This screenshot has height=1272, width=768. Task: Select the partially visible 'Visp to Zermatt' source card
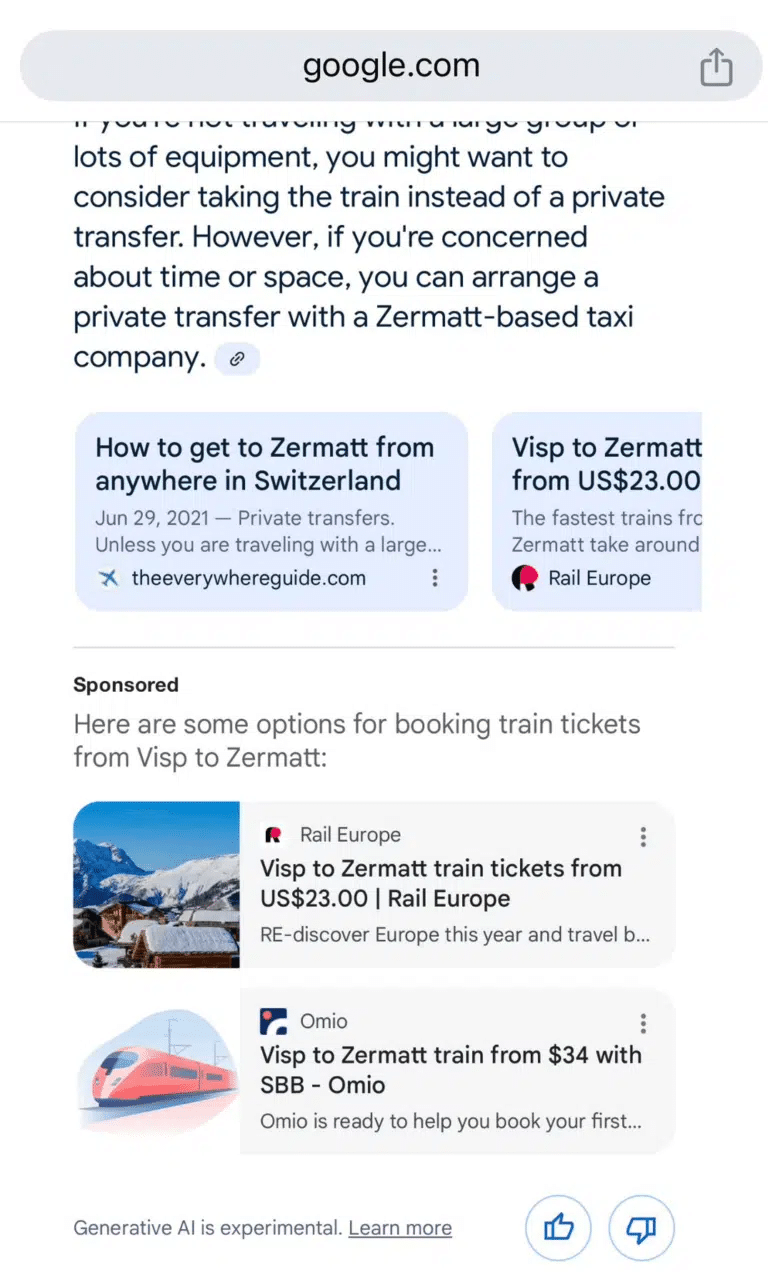[x=600, y=510]
